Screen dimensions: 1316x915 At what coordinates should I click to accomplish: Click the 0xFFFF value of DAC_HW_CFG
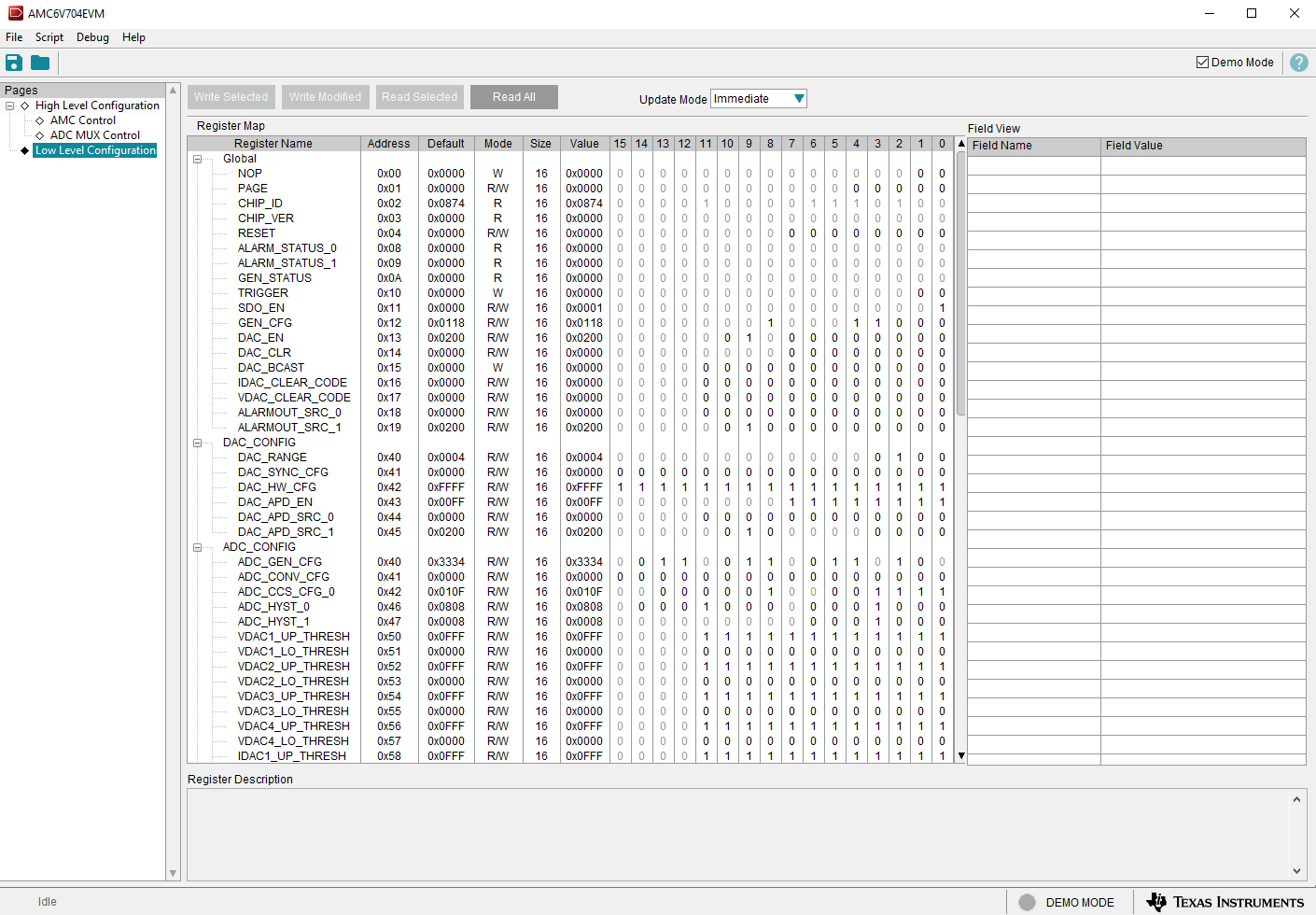pyautogui.click(x=584, y=487)
